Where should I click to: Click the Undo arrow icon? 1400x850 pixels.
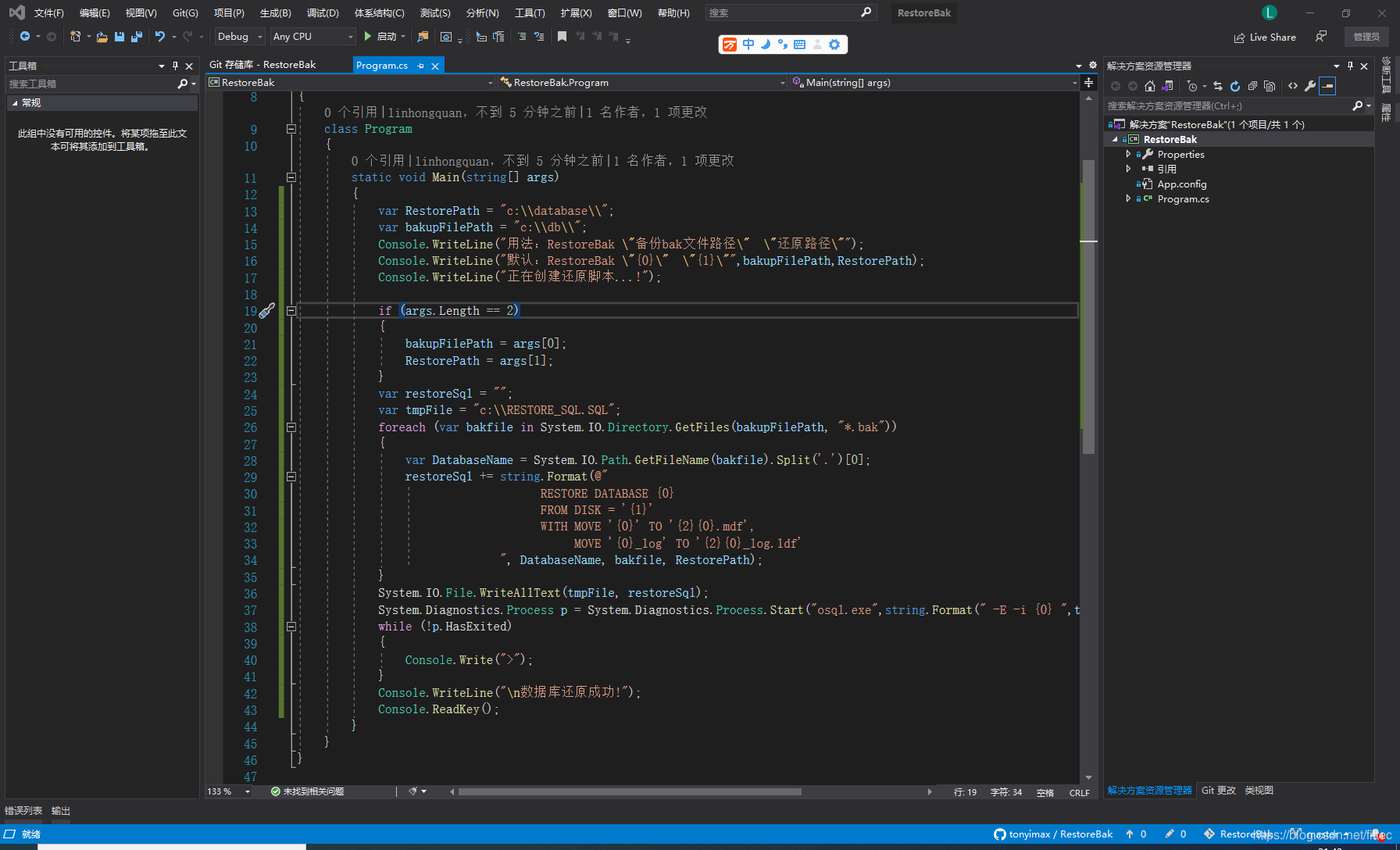tap(160, 37)
